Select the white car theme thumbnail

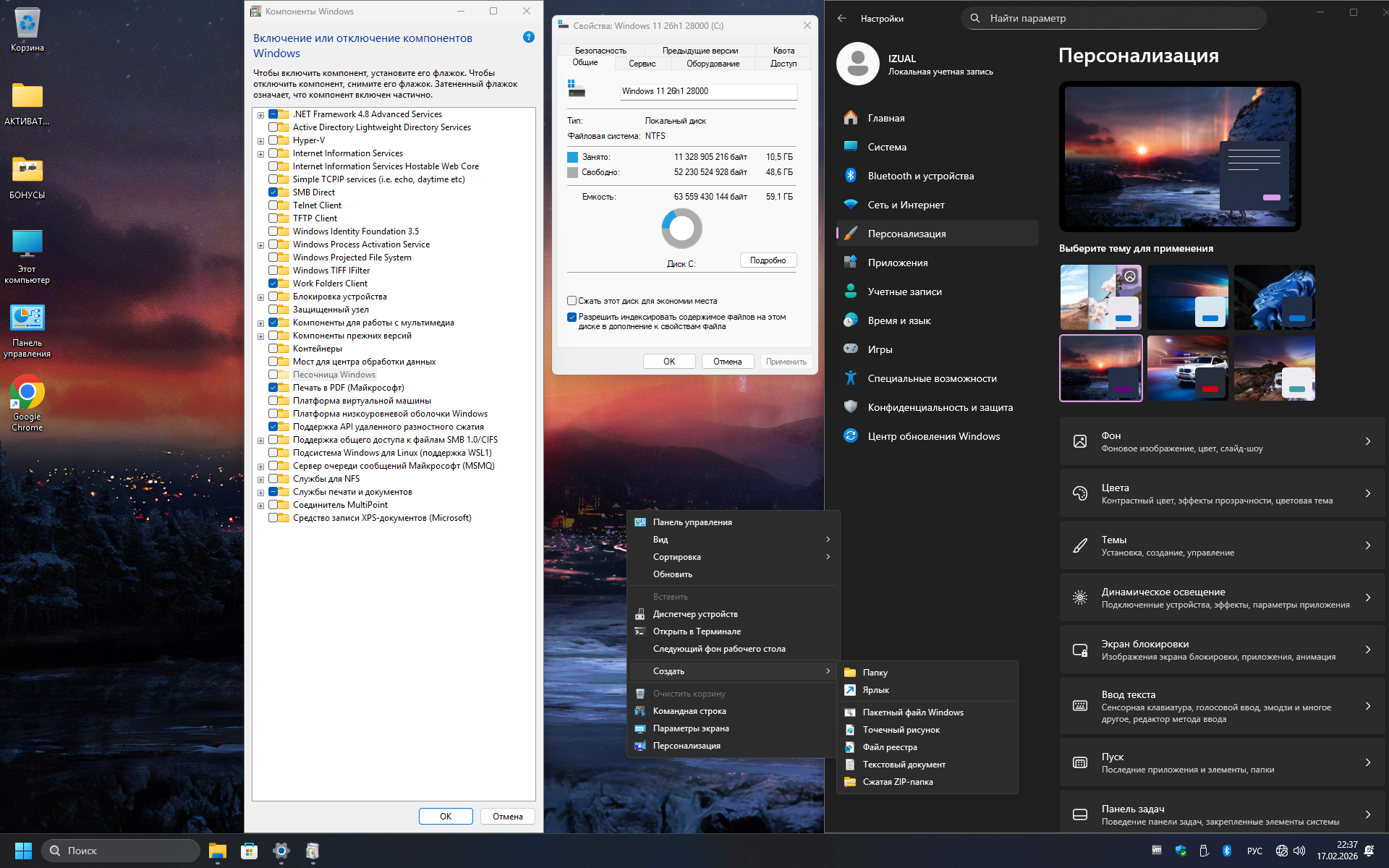pyautogui.click(x=1187, y=368)
